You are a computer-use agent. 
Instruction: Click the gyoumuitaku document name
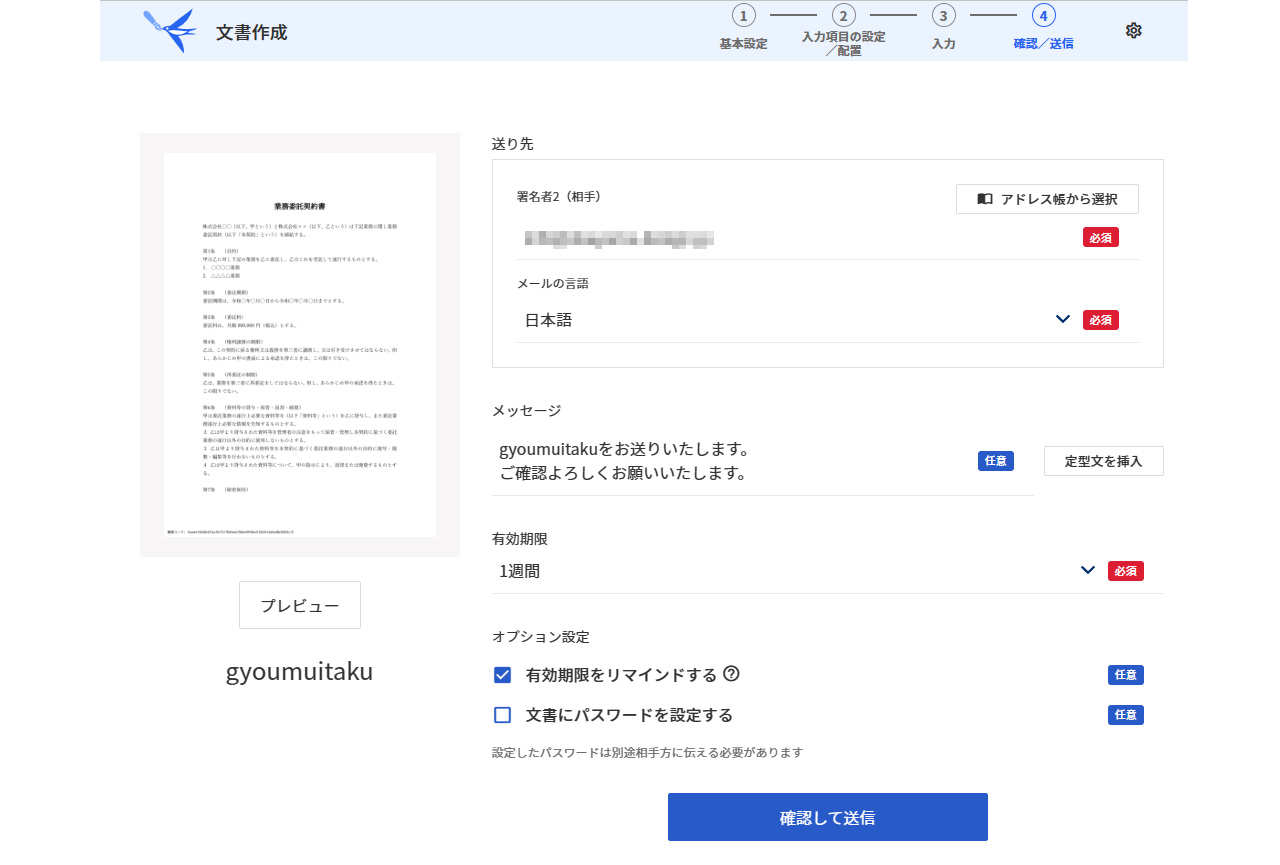click(x=300, y=671)
